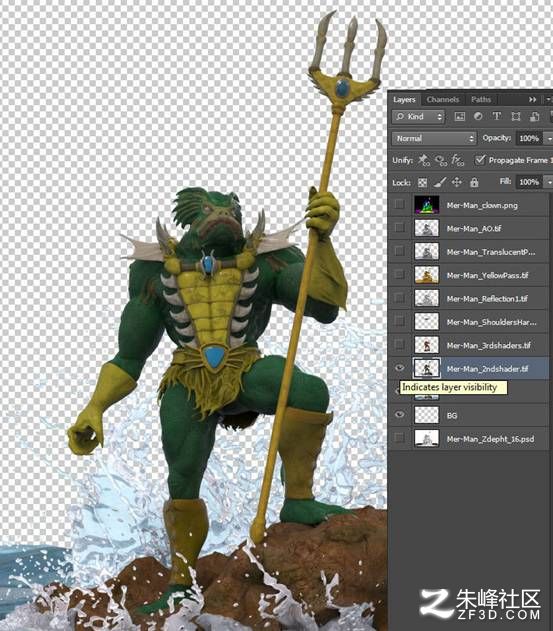Open the Kind filter dropdown
553x631 pixels.
418,117
